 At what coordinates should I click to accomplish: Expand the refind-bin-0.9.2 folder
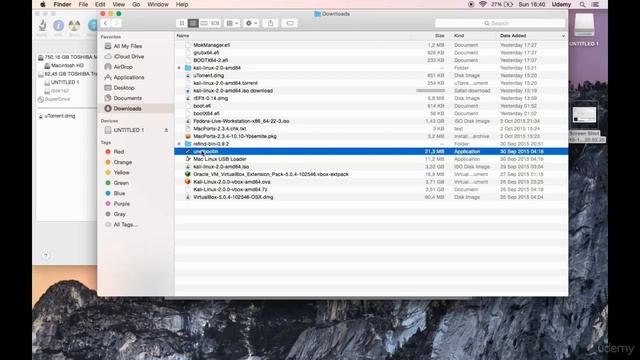pyautogui.click(x=179, y=144)
